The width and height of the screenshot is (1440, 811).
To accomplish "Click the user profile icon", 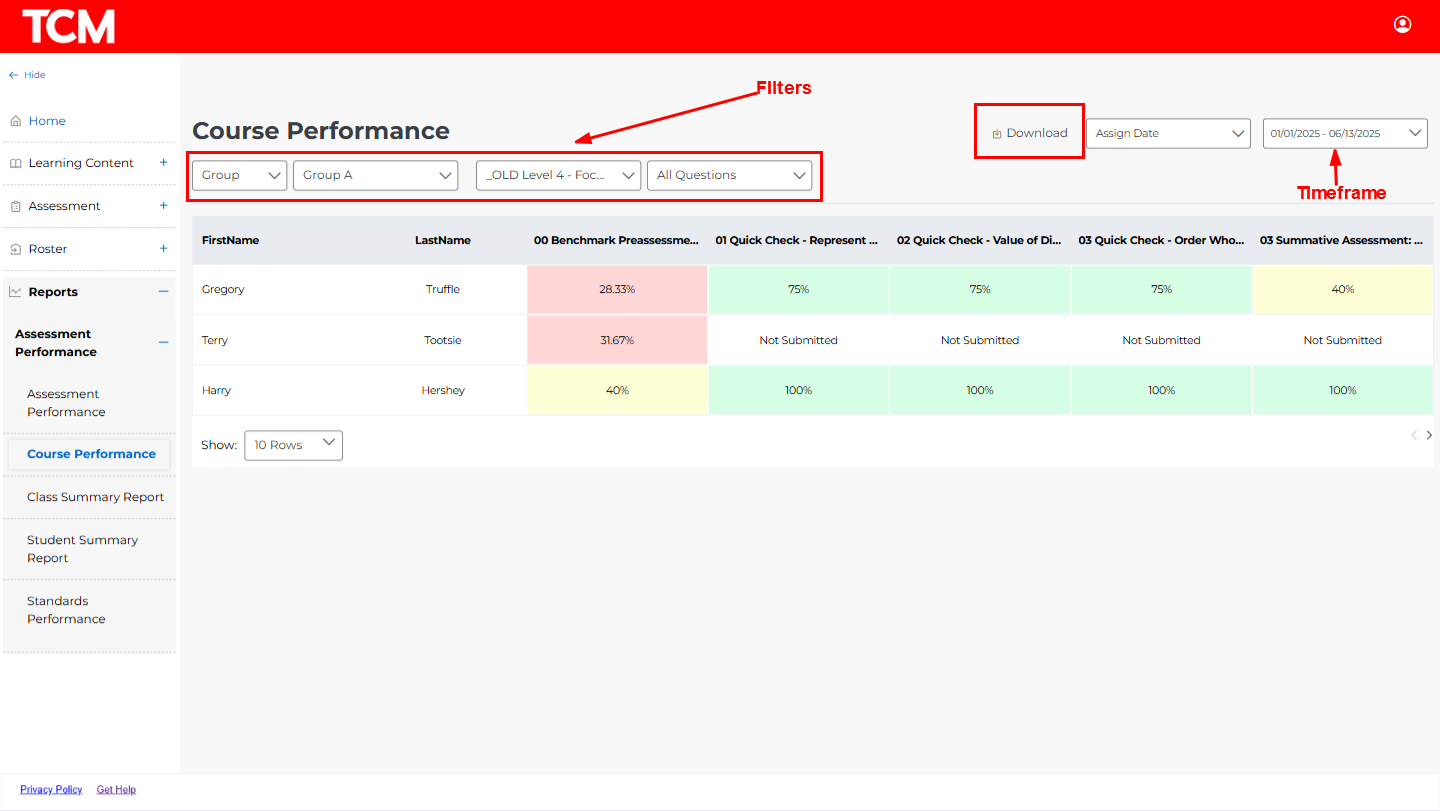I will point(1402,25).
